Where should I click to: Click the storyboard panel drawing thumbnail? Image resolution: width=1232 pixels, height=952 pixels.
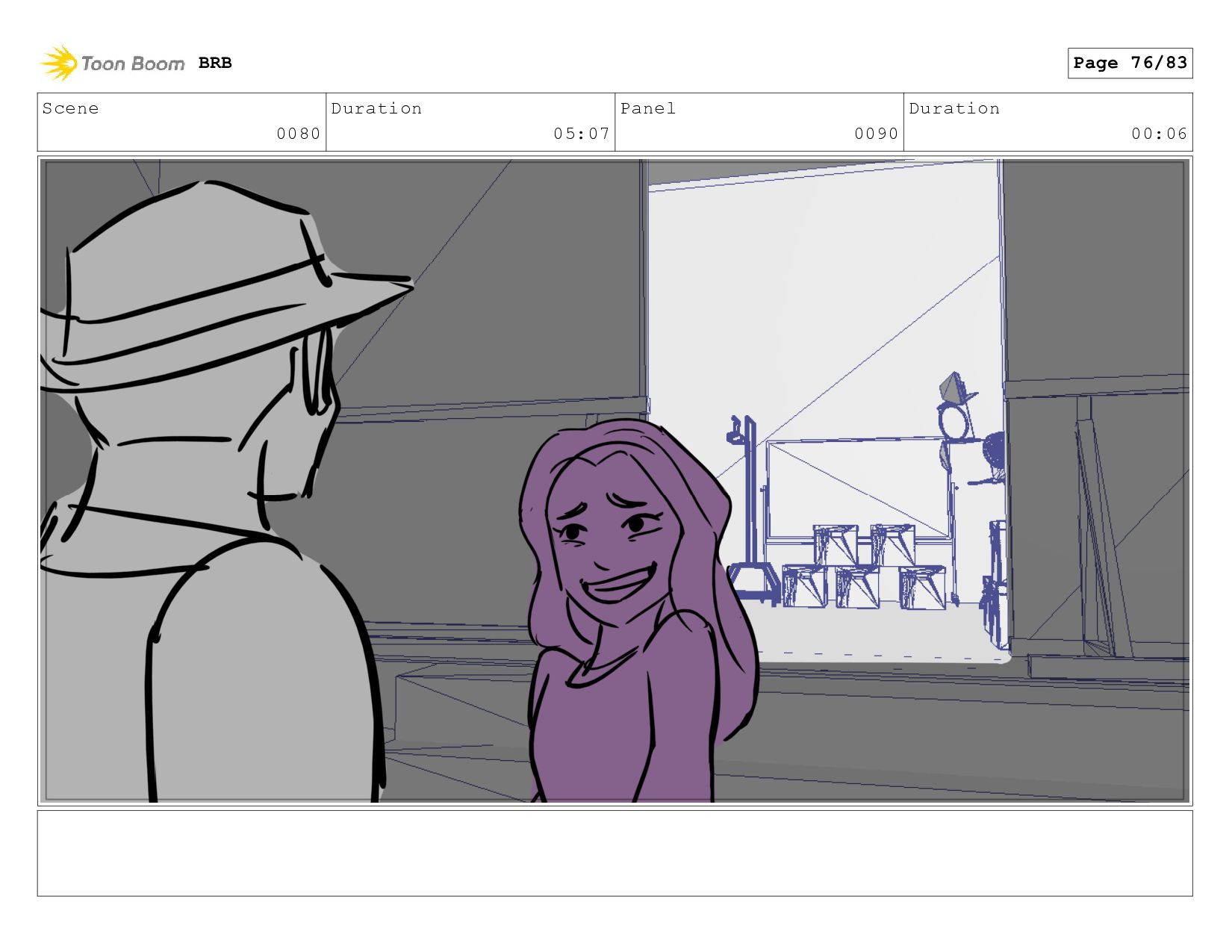615,481
